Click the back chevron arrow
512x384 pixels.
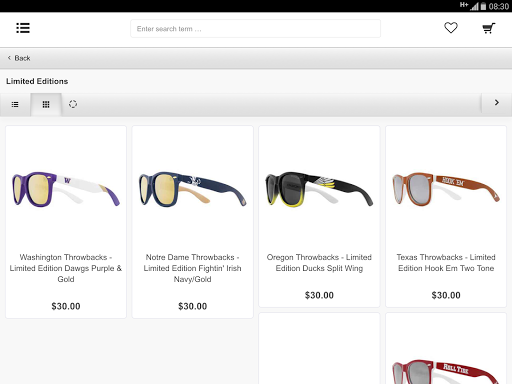(x=9, y=58)
